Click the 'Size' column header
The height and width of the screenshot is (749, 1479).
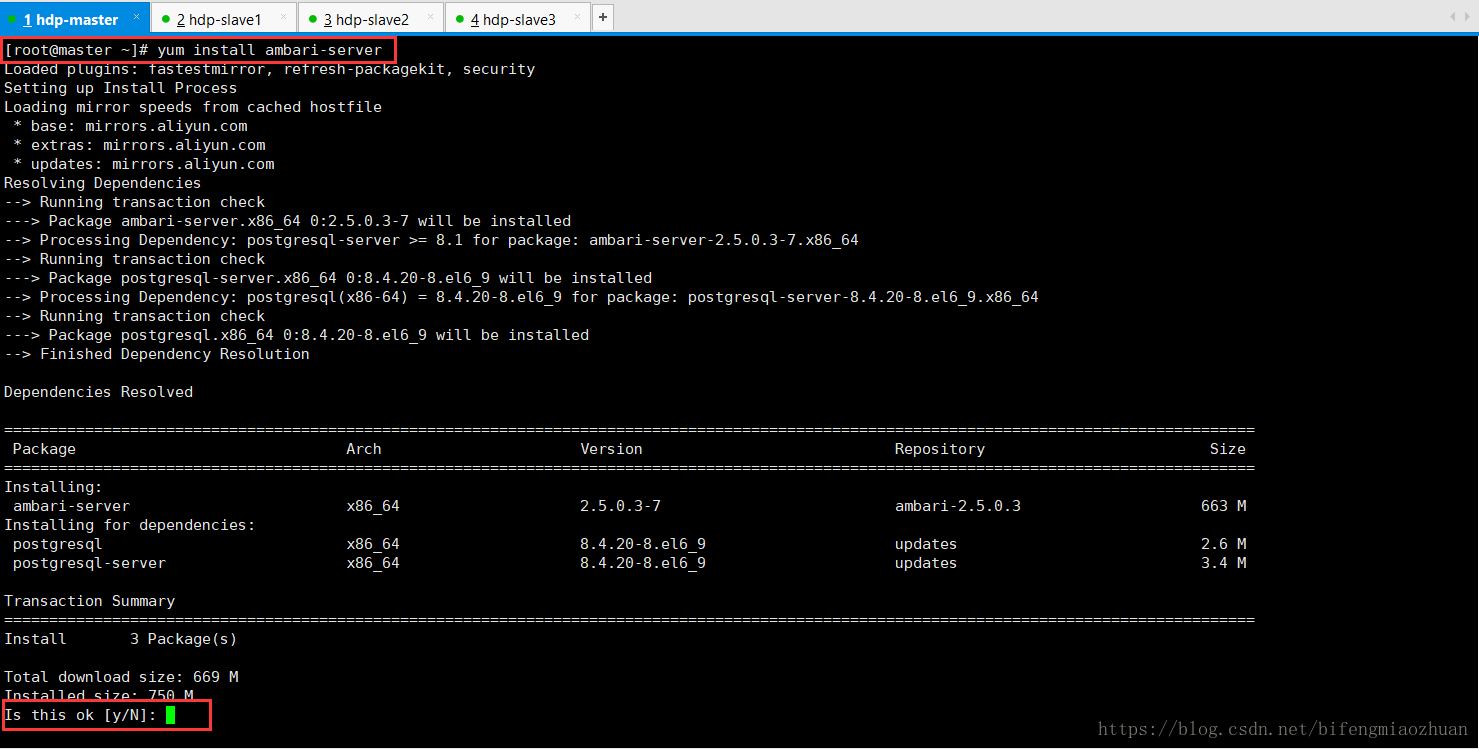(1228, 449)
